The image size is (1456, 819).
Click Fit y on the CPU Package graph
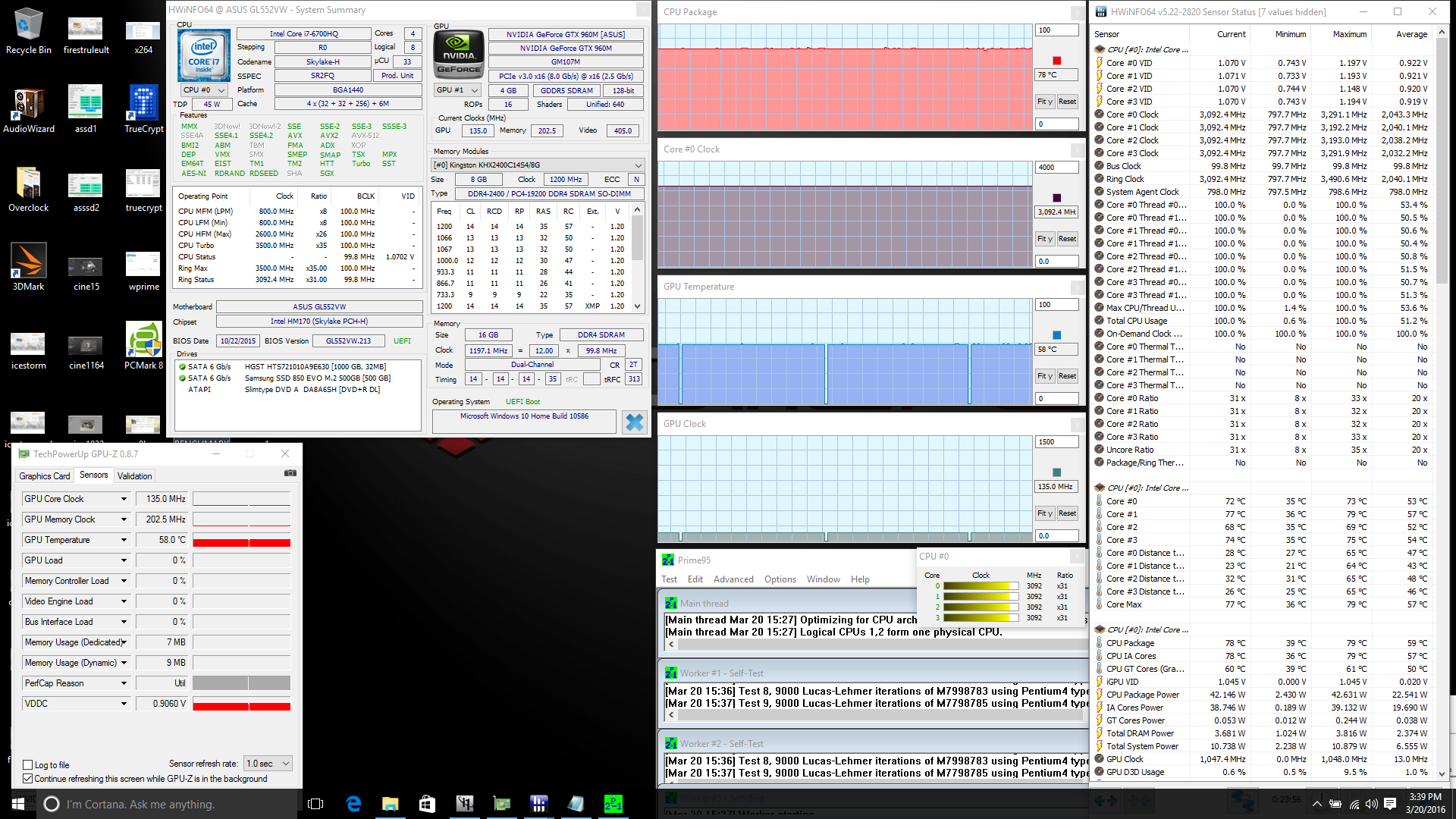1045,102
